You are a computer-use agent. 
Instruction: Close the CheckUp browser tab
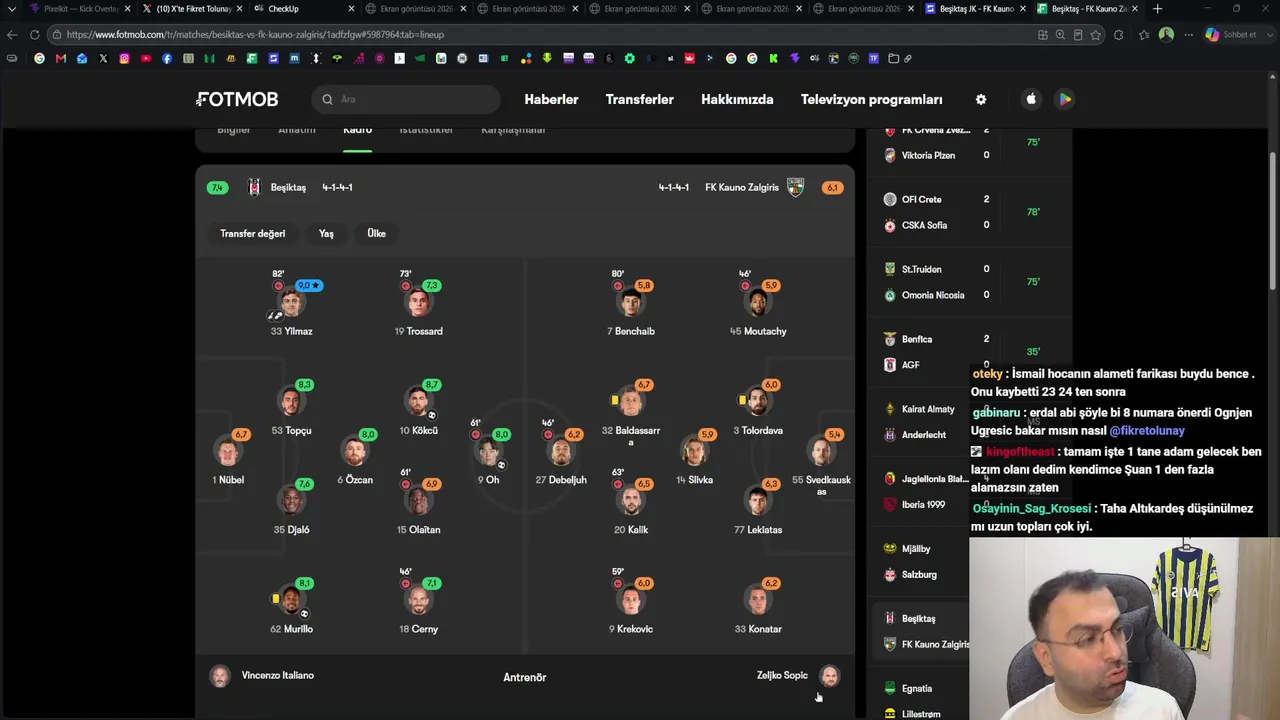click(351, 9)
